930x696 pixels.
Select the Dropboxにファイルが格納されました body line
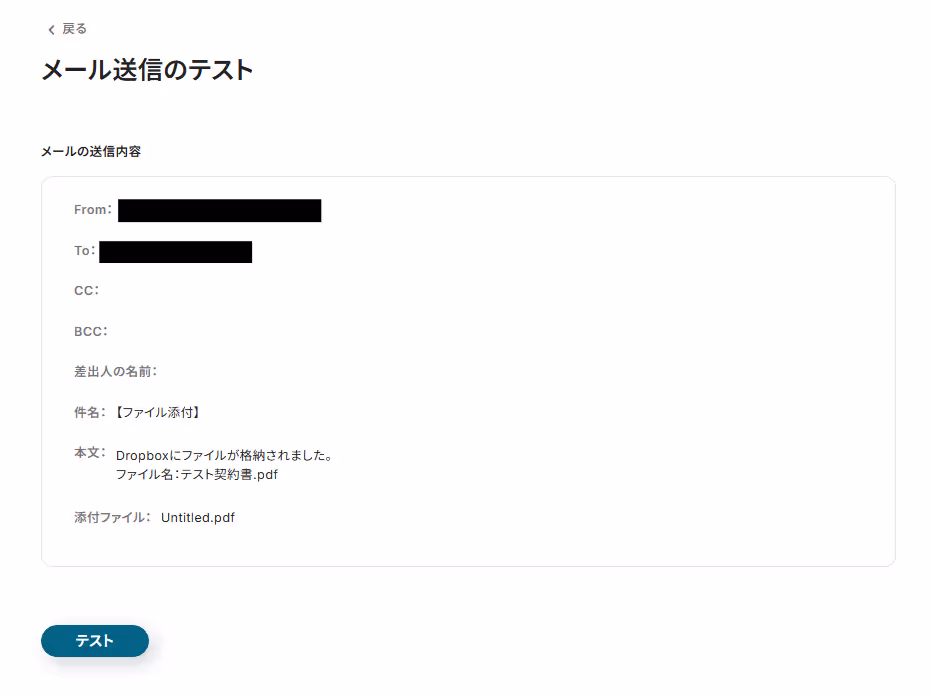click(x=224, y=456)
